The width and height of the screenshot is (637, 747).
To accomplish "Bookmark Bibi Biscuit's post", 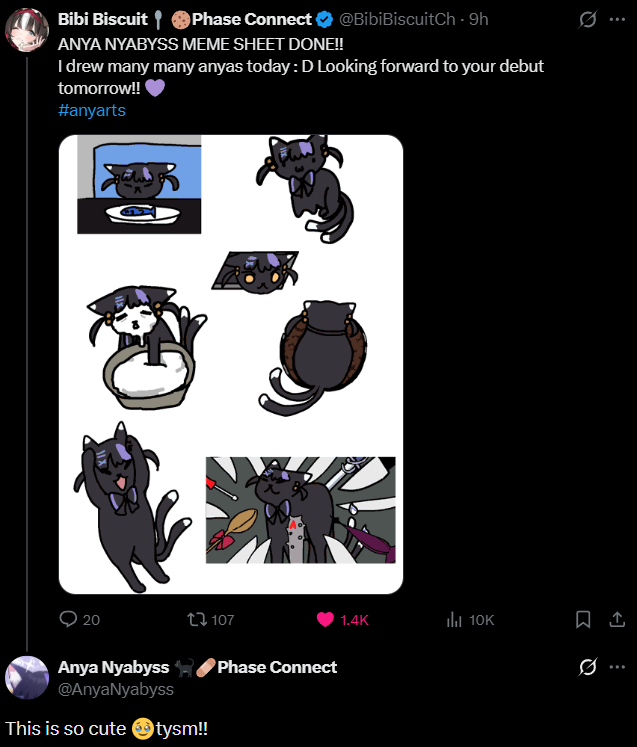I will pyautogui.click(x=583, y=619).
